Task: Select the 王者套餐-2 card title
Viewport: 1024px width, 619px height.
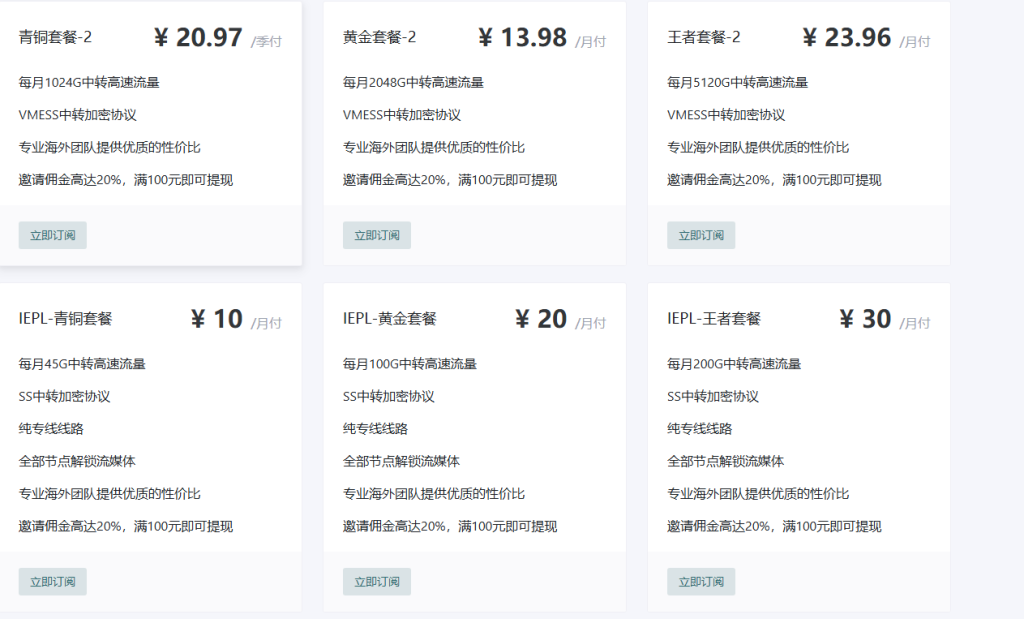Action: [x=704, y=38]
